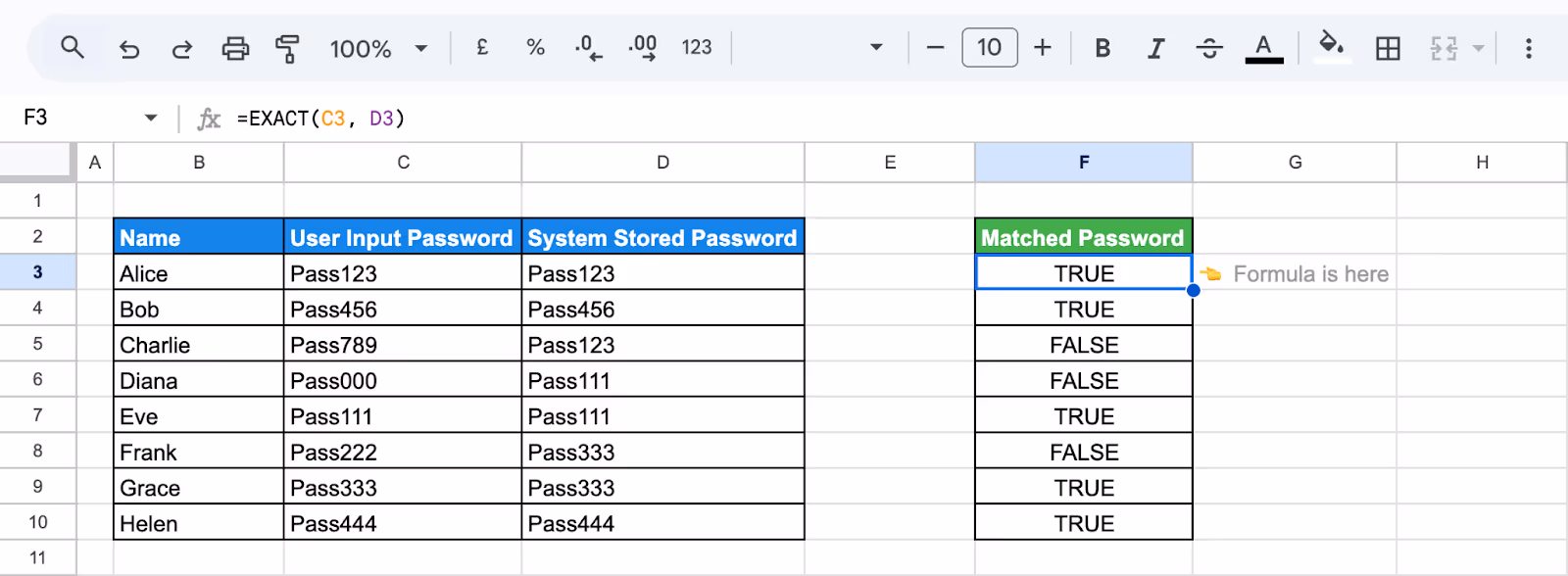Select Frank's FALSE result cell
Image resolution: width=1568 pixels, height=576 pixels.
pyautogui.click(x=1084, y=452)
